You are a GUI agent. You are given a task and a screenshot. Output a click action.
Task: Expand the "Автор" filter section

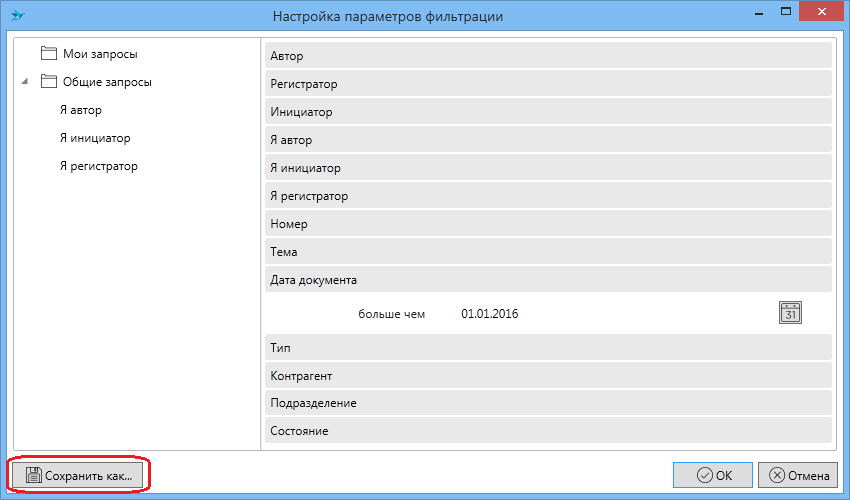pos(548,56)
